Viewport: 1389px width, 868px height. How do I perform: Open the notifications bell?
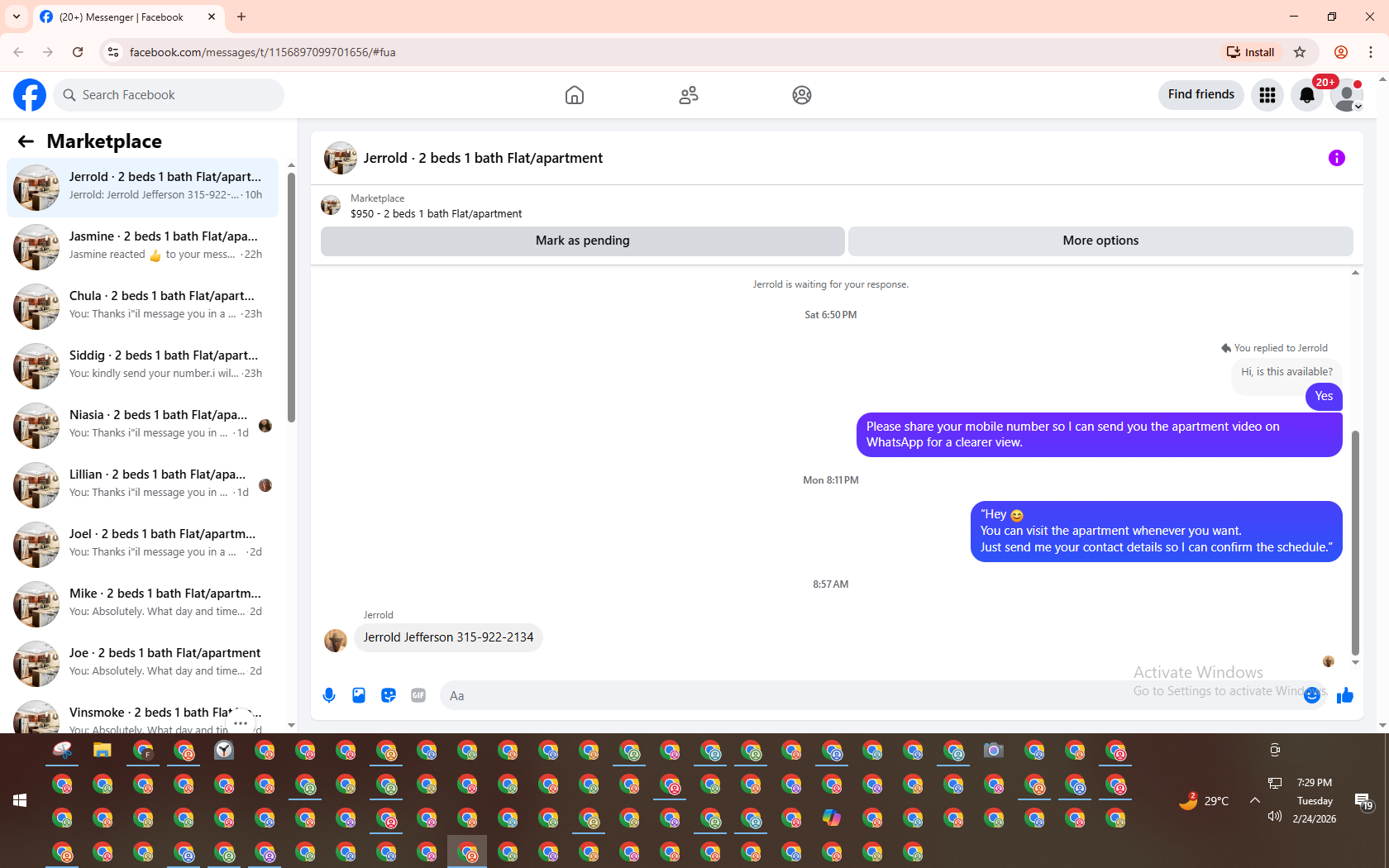tap(1307, 95)
